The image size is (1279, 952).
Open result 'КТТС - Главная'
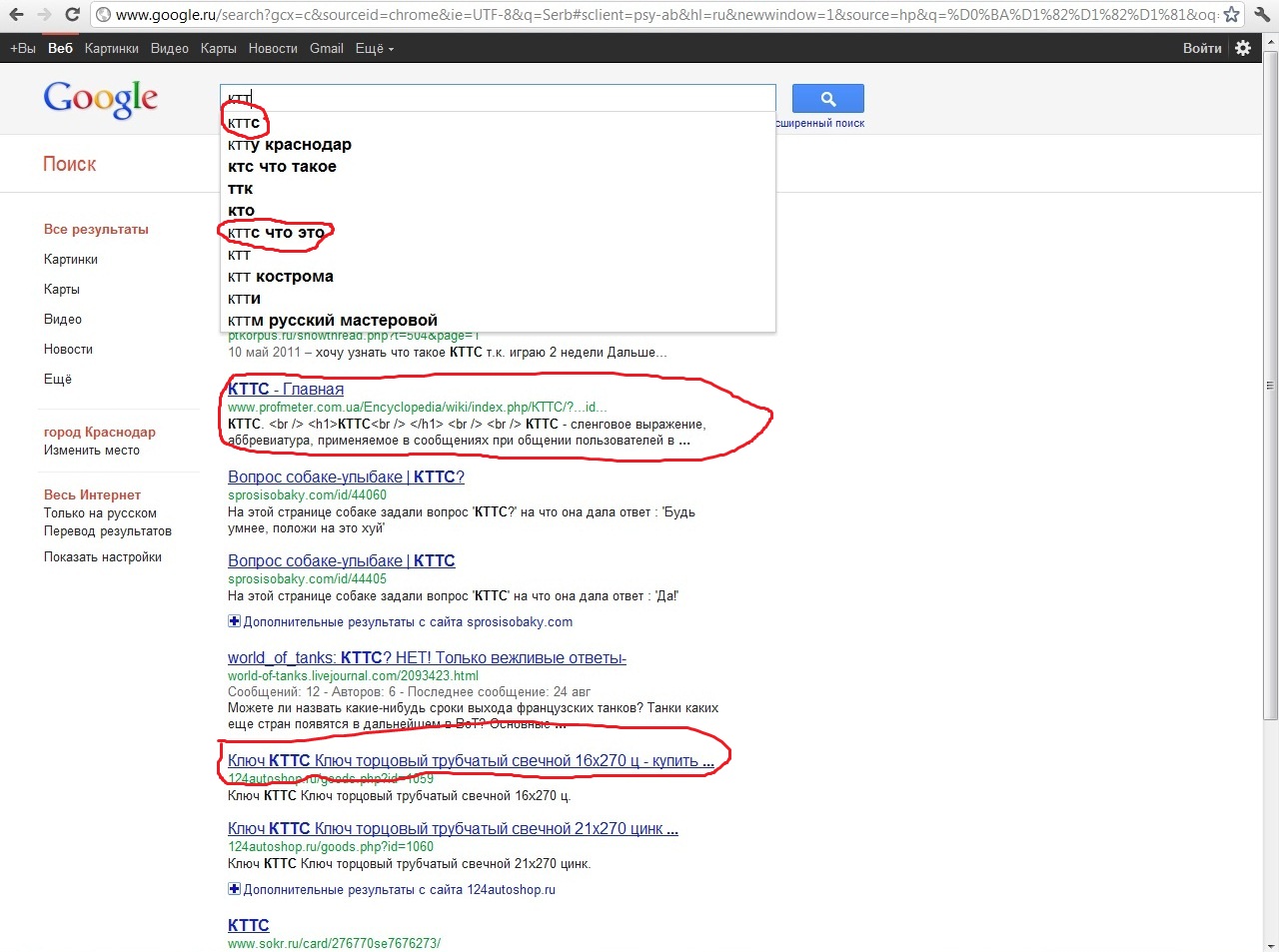click(x=286, y=390)
